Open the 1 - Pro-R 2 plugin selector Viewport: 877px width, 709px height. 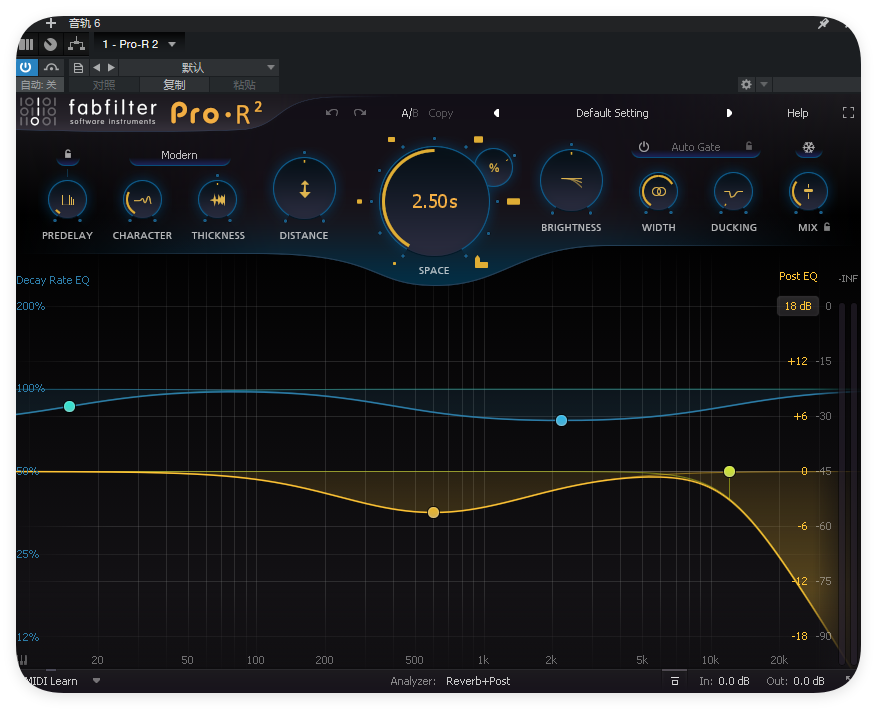139,44
